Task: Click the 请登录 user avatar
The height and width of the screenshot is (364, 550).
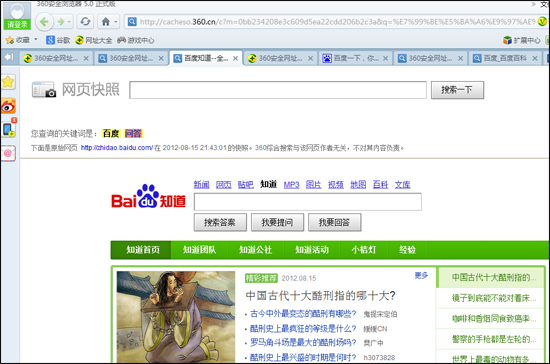Action: 17,15
